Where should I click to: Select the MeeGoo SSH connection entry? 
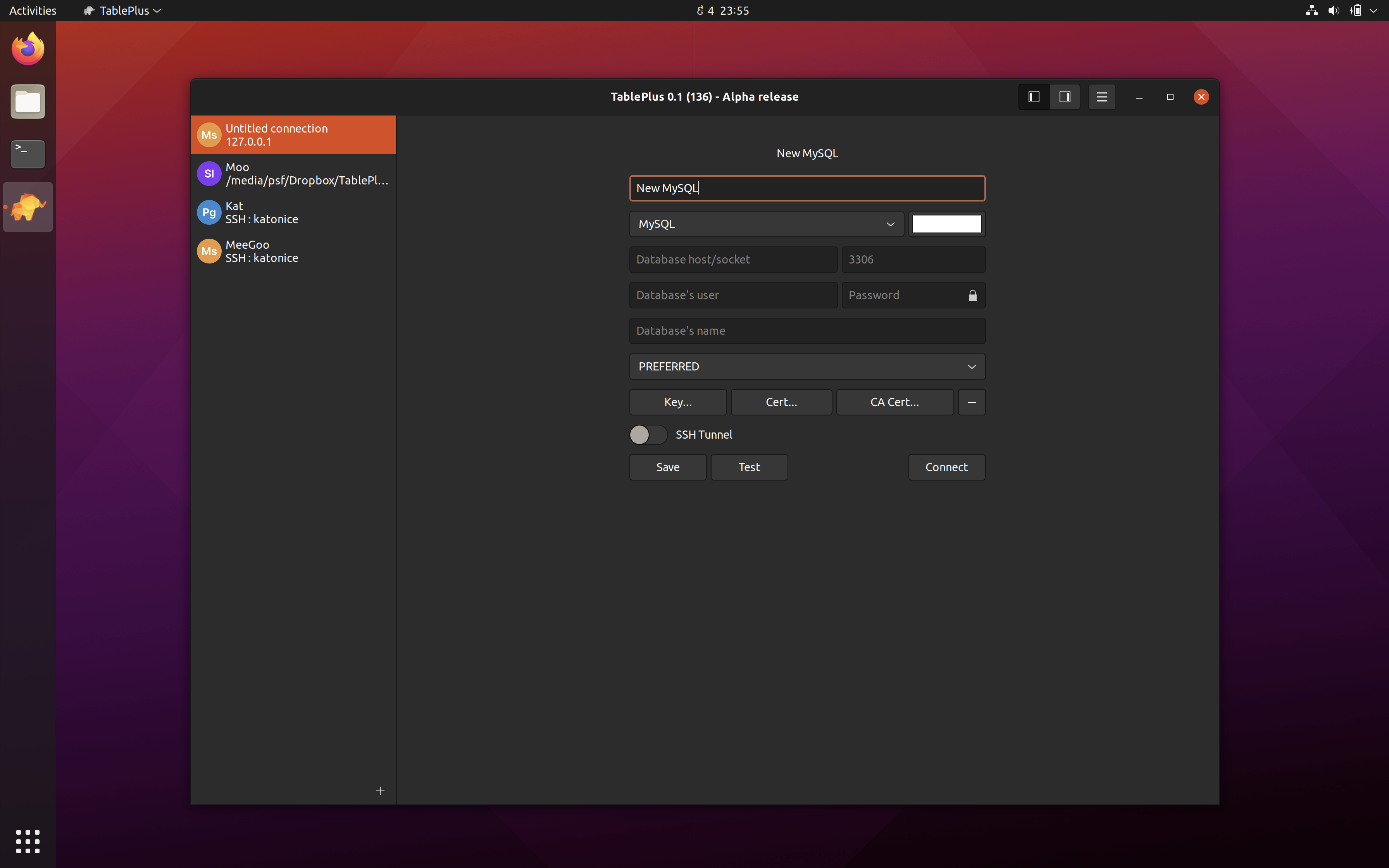tap(293, 251)
